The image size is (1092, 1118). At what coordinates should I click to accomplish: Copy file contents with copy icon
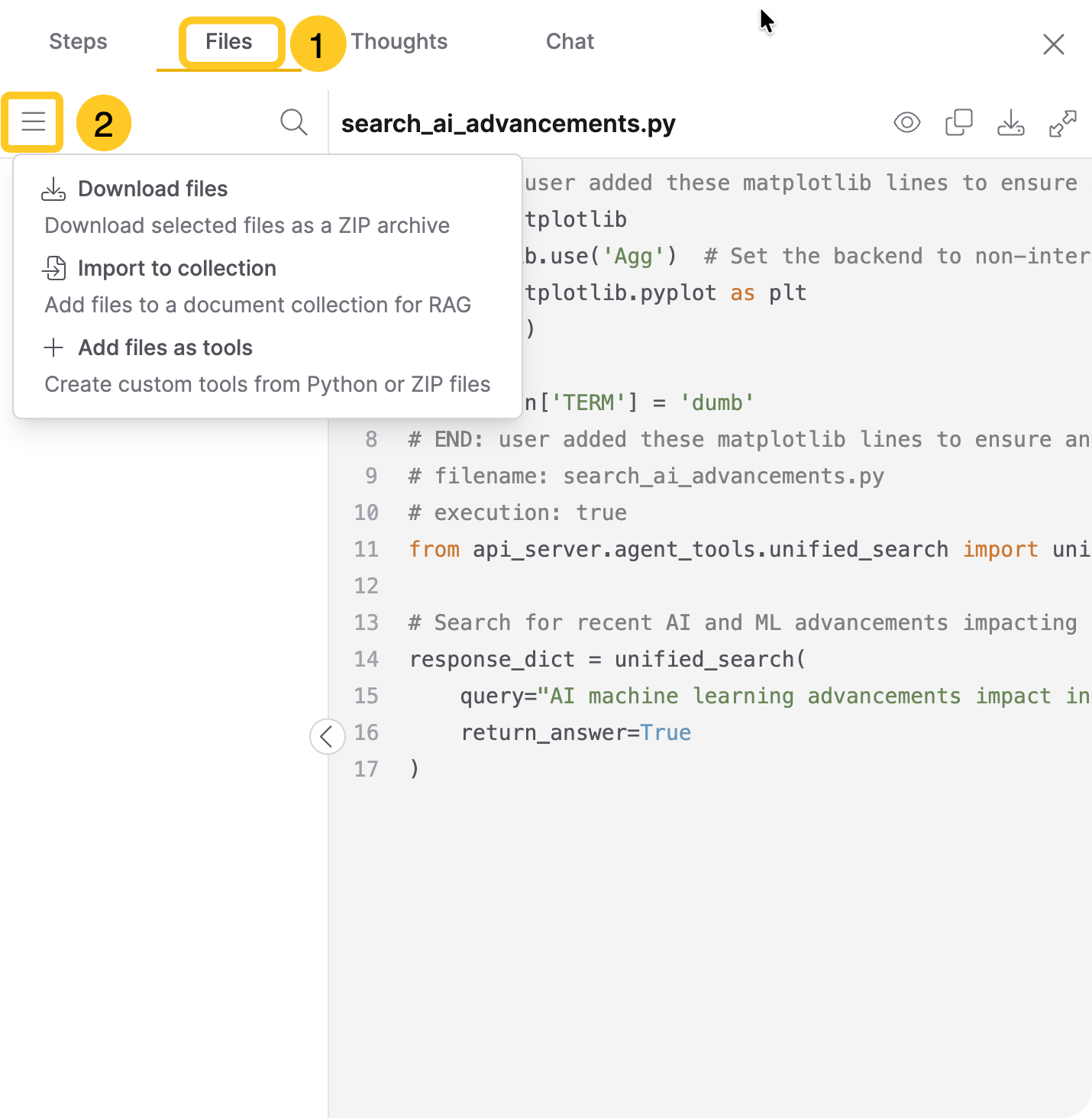click(958, 123)
